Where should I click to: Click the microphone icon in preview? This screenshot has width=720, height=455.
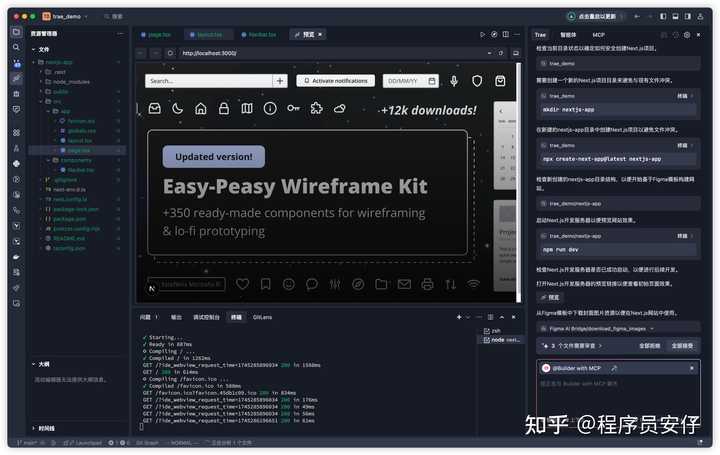pyautogui.click(x=454, y=81)
